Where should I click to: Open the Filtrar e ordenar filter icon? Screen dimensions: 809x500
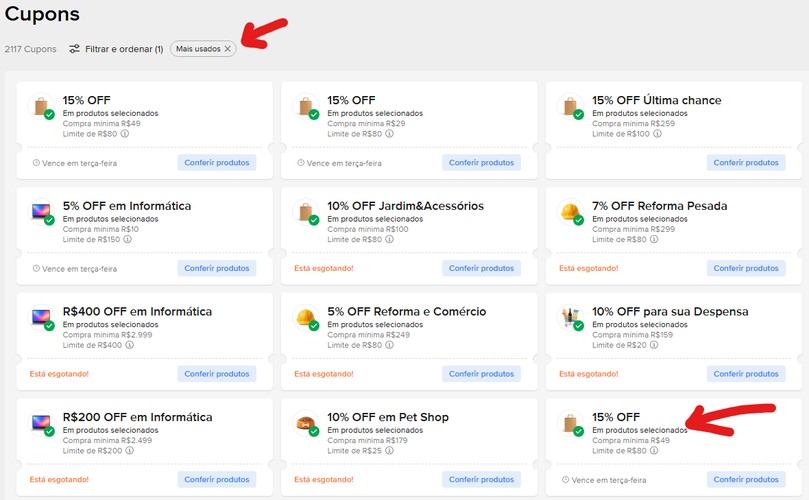click(x=74, y=49)
